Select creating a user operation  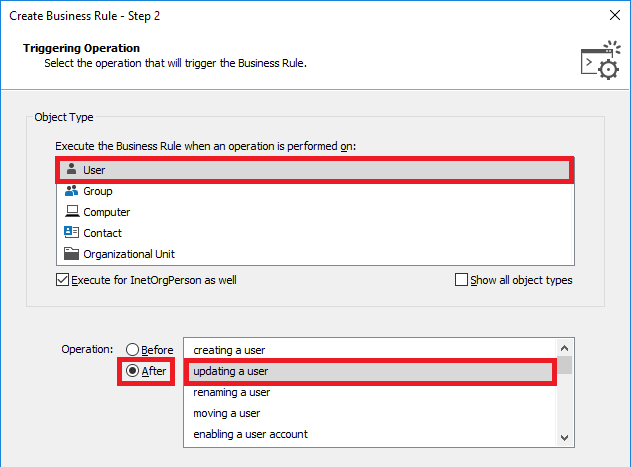tap(370, 350)
